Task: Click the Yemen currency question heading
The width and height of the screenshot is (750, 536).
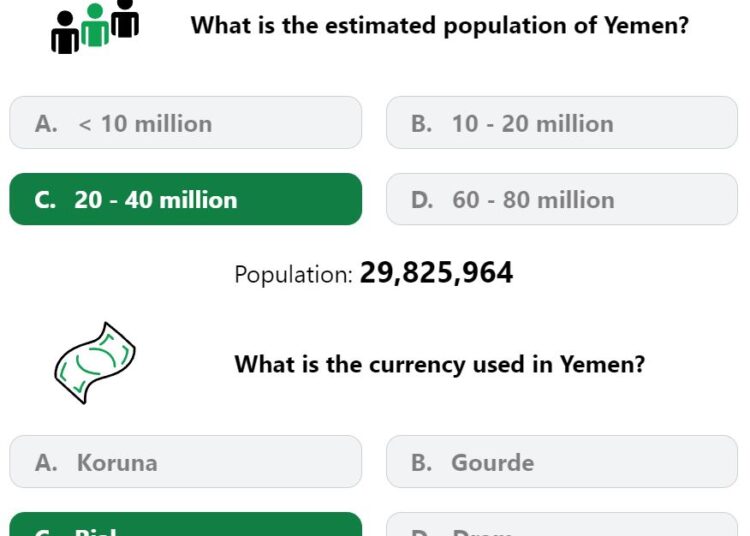Action: pos(440,364)
